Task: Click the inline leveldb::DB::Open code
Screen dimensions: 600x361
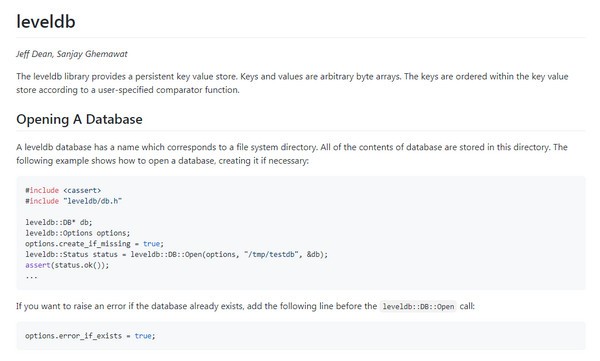Action: point(418,306)
